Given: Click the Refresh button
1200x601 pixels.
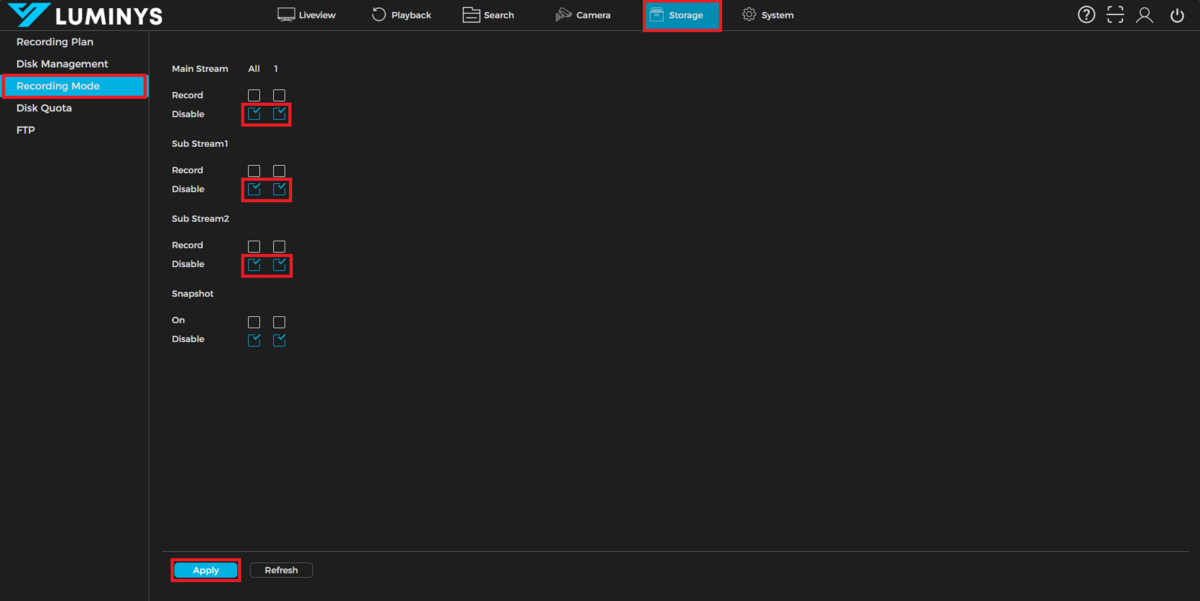Looking at the screenshot, I should point(281,570).
